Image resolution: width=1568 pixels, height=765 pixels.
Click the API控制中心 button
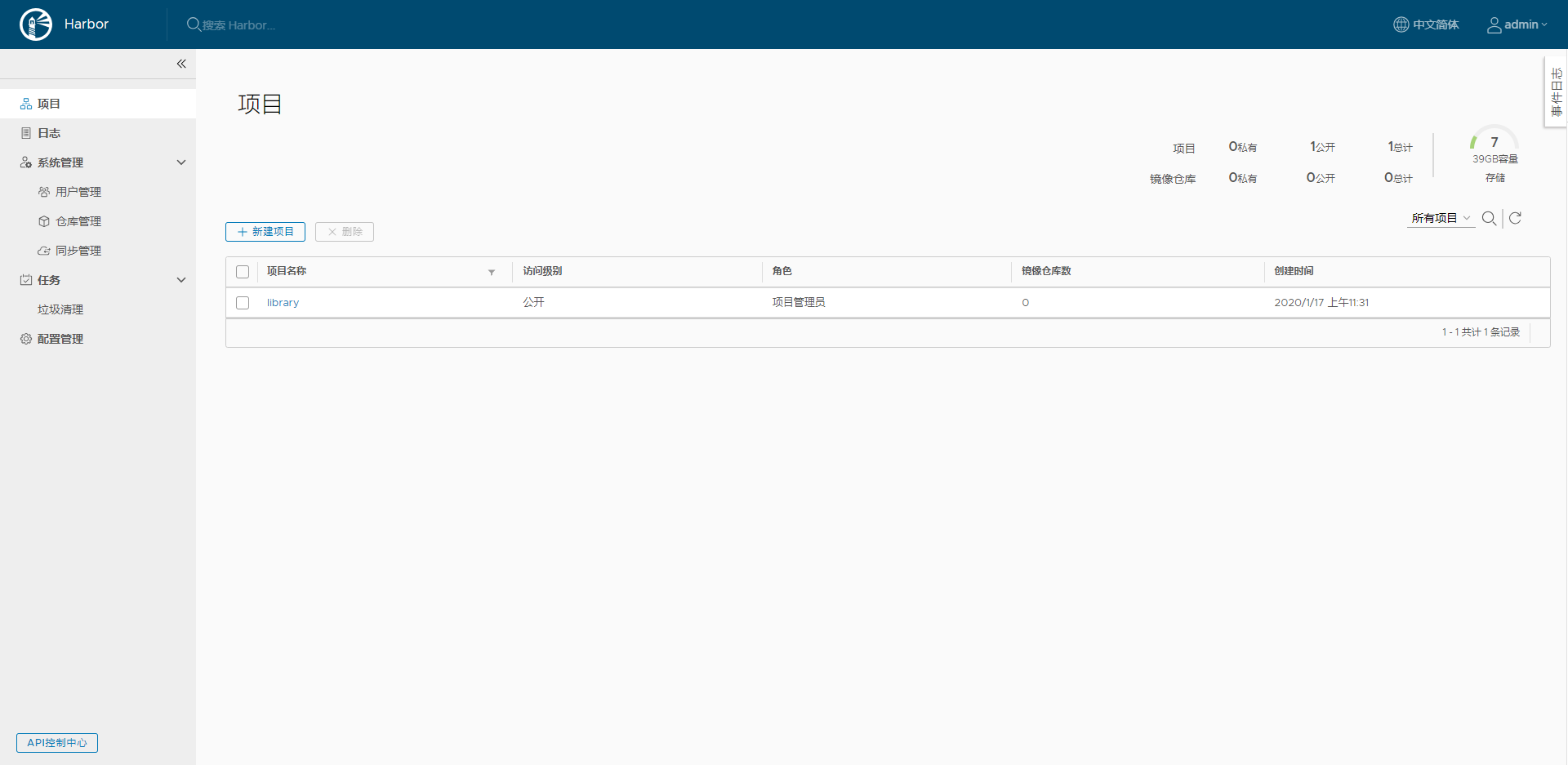[57, 743]
